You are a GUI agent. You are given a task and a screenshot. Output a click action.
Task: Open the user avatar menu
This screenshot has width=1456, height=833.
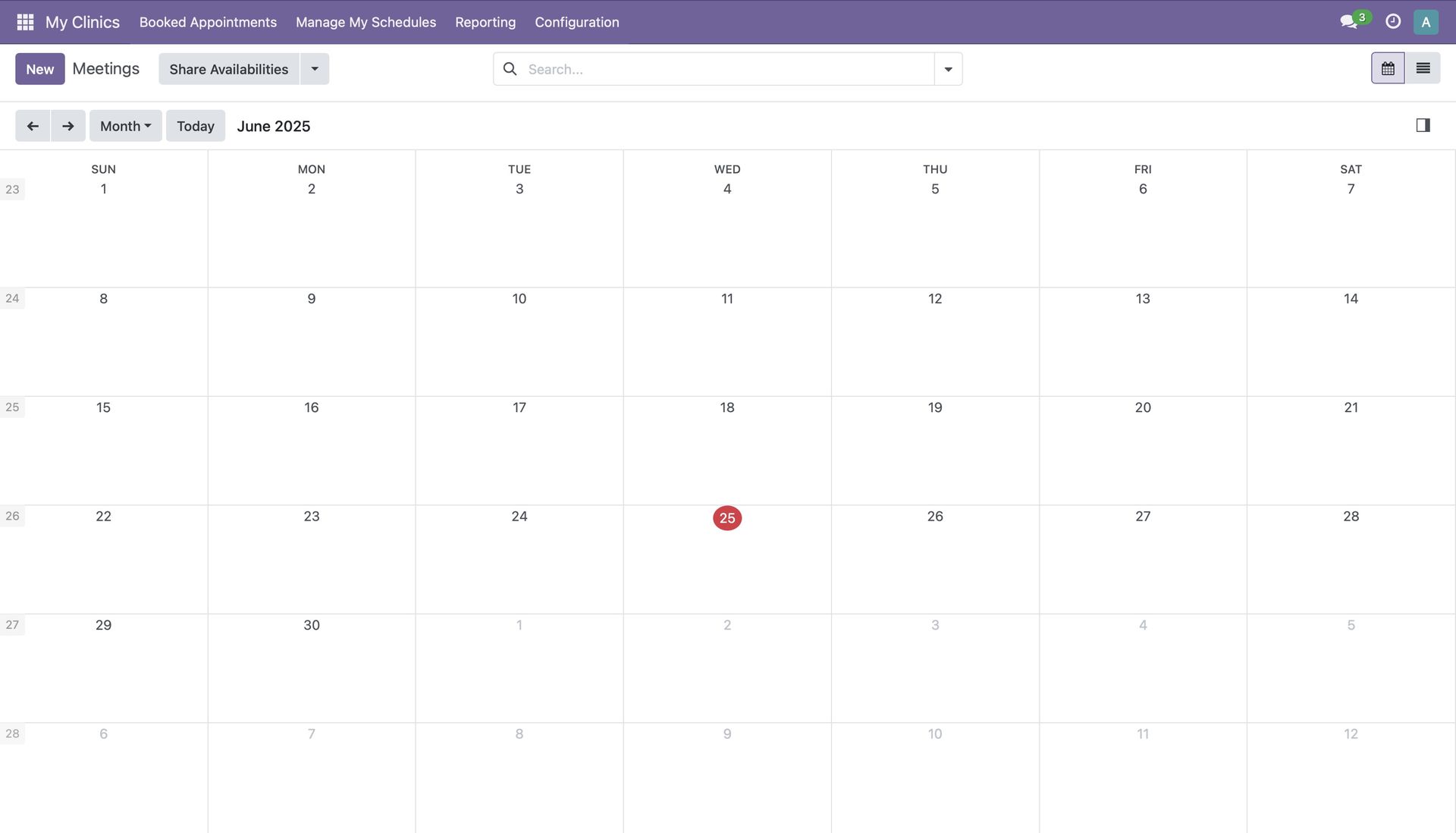[x=1426, y=22]
